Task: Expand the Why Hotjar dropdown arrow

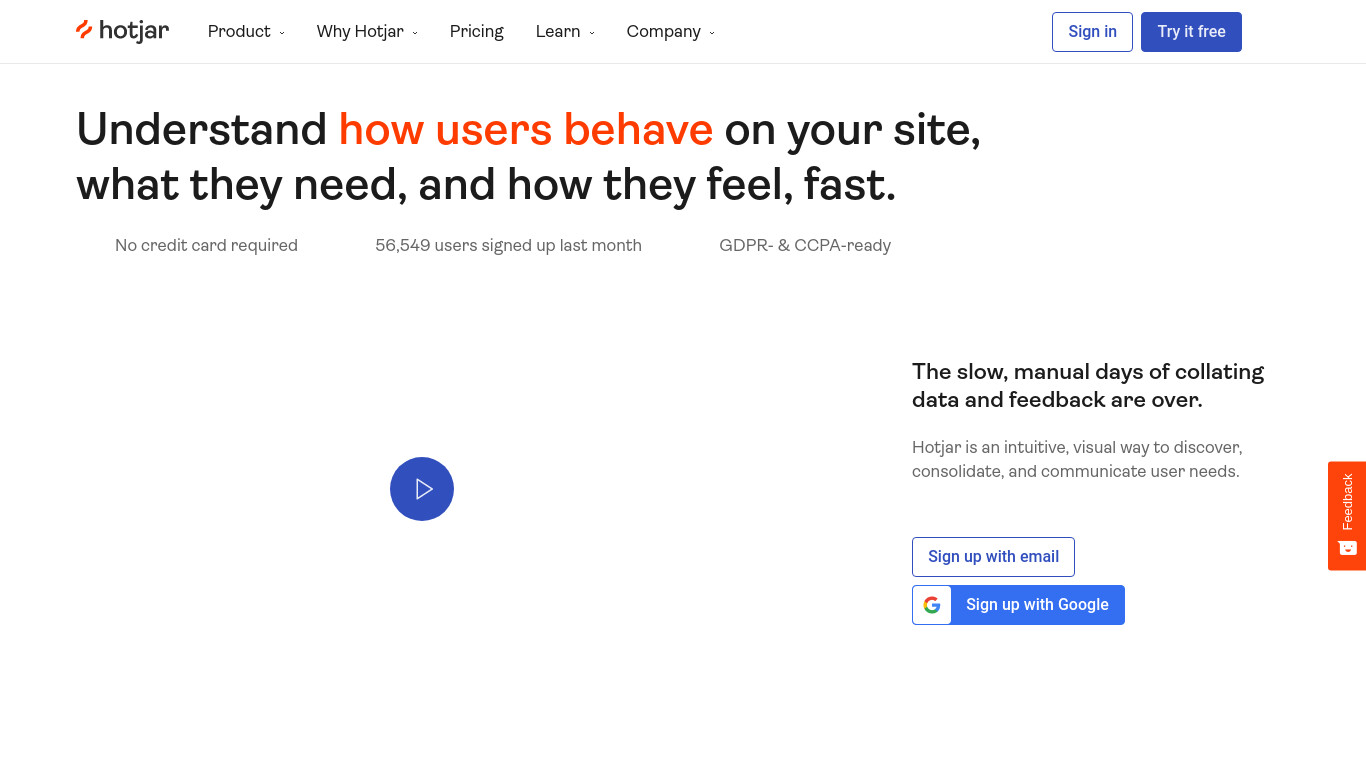Action: (x=415, y=33)
